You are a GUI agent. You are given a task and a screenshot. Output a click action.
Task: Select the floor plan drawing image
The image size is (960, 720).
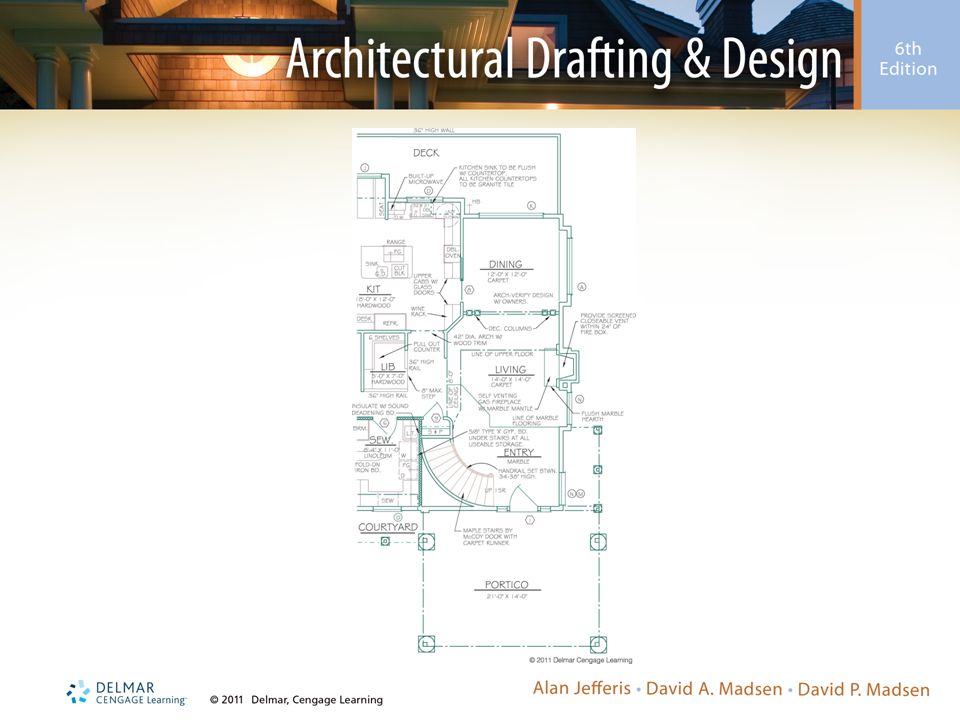tap(494, 396)
